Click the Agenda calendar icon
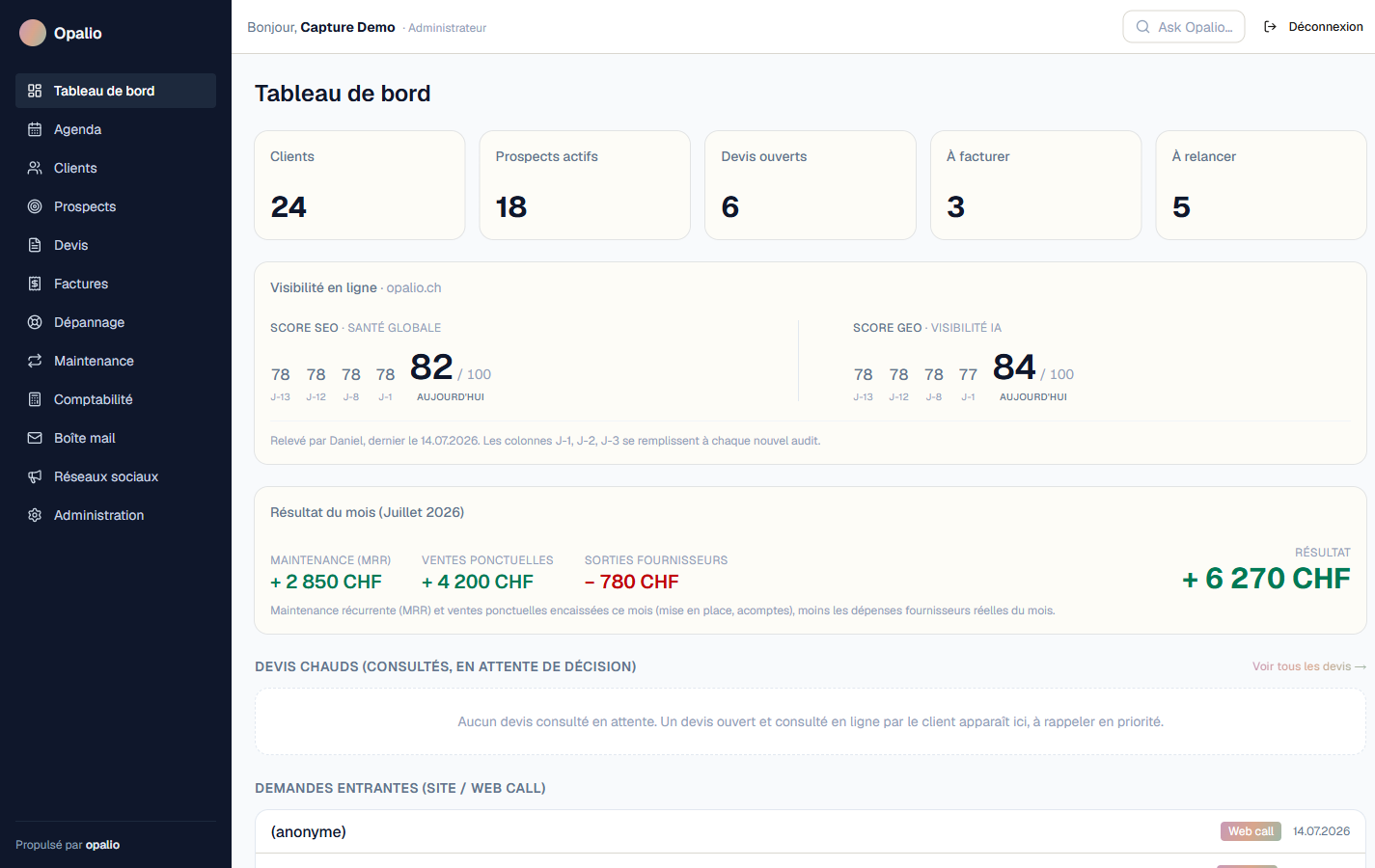 (x=35, y=129)
